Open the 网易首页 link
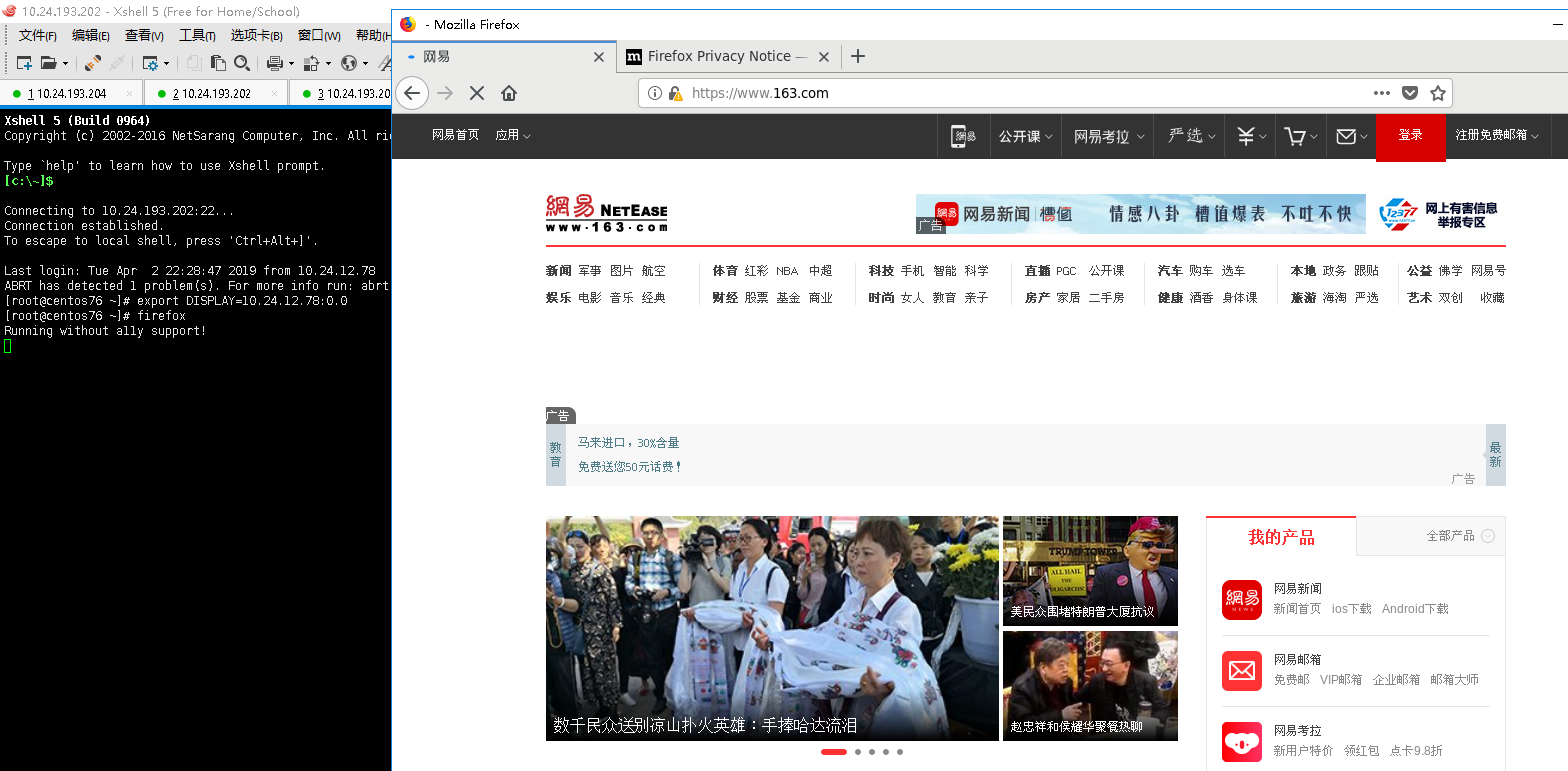The height and width of the screenshot is (771, 1568). 456,135
